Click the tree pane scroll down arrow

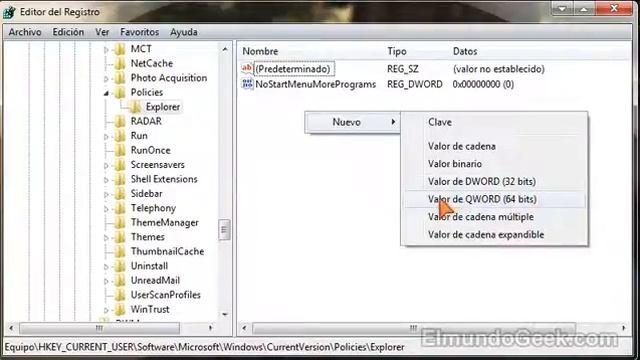224,314
